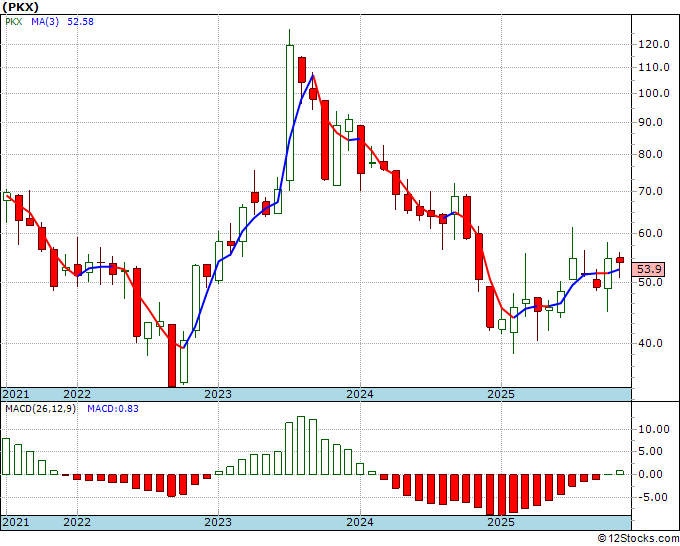Click the (PKX) ticker title
This screenshot has width=680, height=546.
pyautogui.click(x=20, y=7)
